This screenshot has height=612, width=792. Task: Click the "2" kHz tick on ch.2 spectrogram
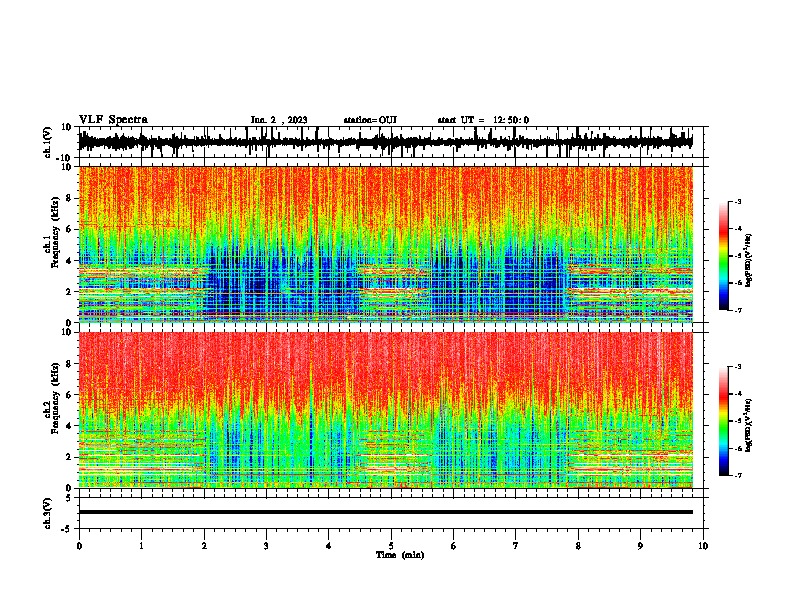coord(70,457)
